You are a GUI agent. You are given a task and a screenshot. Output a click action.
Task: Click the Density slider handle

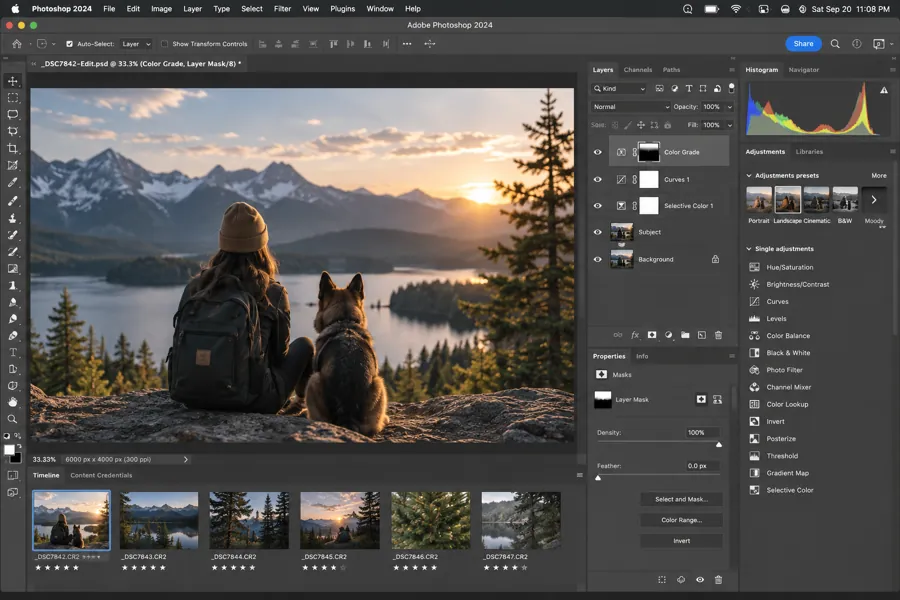pyautogui.click(x=719, y=444)
